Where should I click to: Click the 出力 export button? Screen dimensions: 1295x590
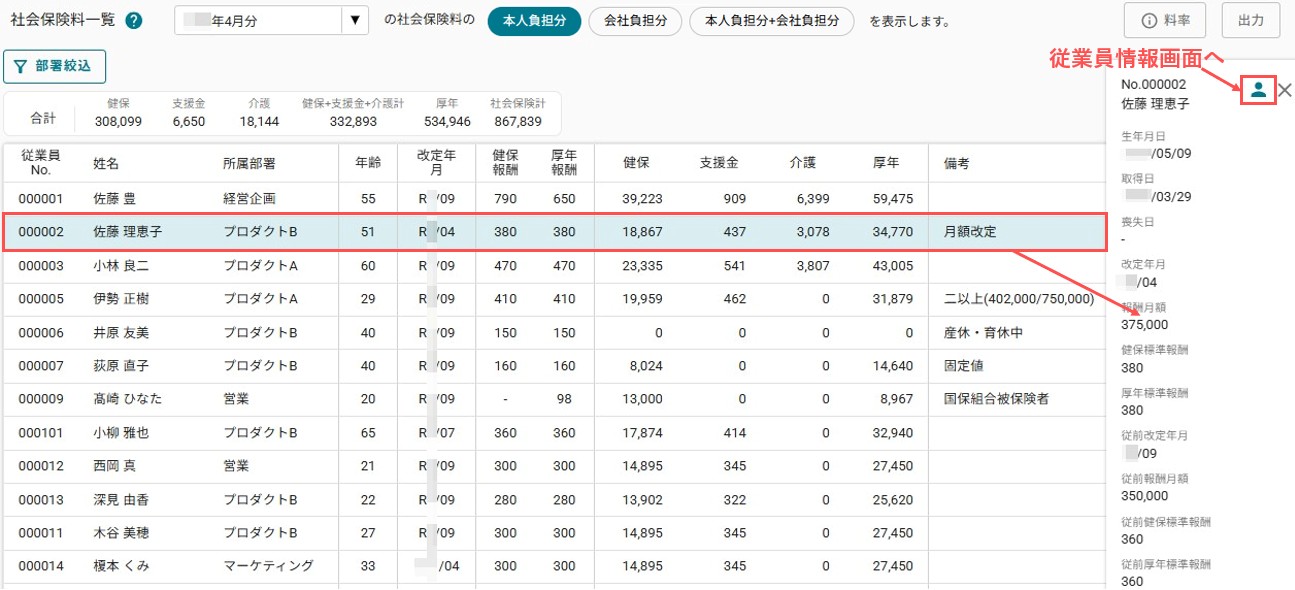point(1251,20)
